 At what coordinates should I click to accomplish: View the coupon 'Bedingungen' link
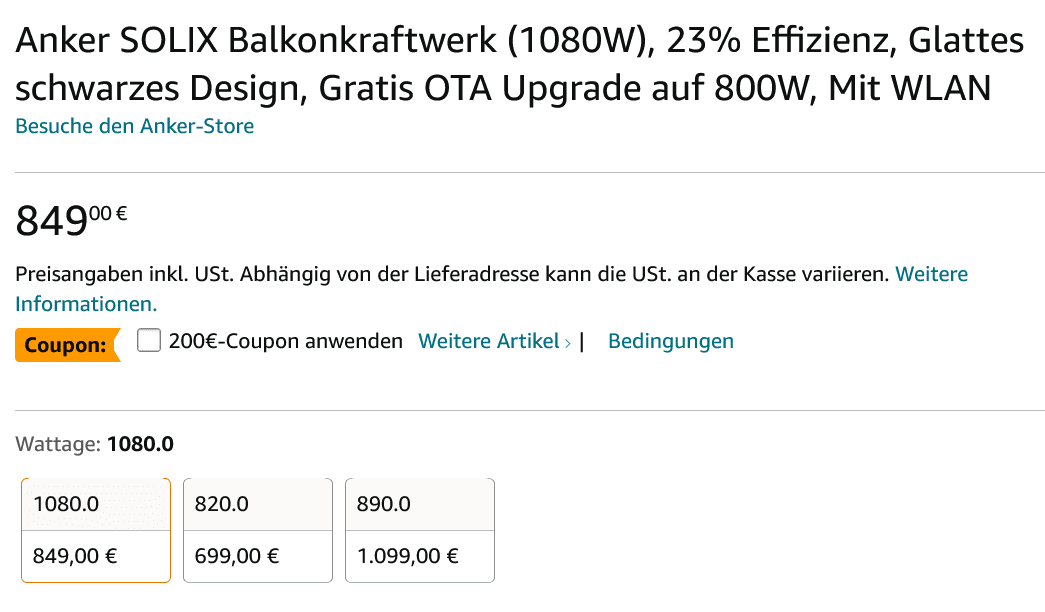coord(670,341)
